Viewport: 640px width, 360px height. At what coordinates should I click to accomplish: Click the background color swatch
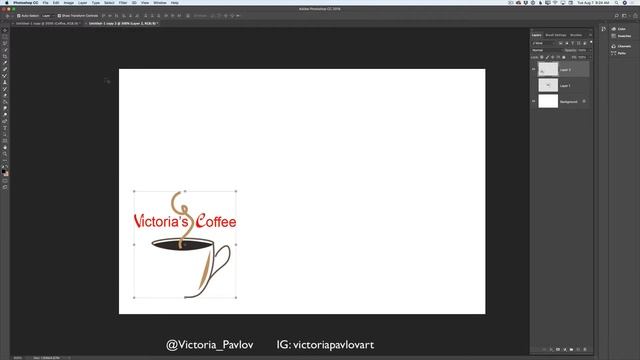(7, 173)
